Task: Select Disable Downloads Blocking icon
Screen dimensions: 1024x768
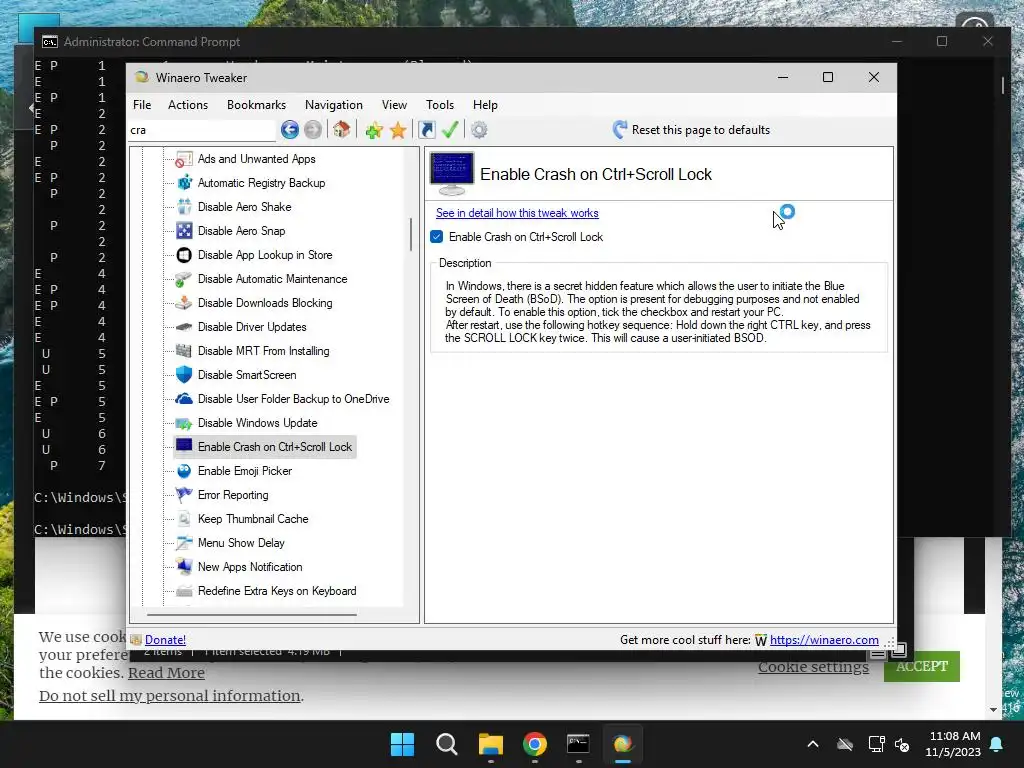Action: pyautogui.click(x=184, y=303)
